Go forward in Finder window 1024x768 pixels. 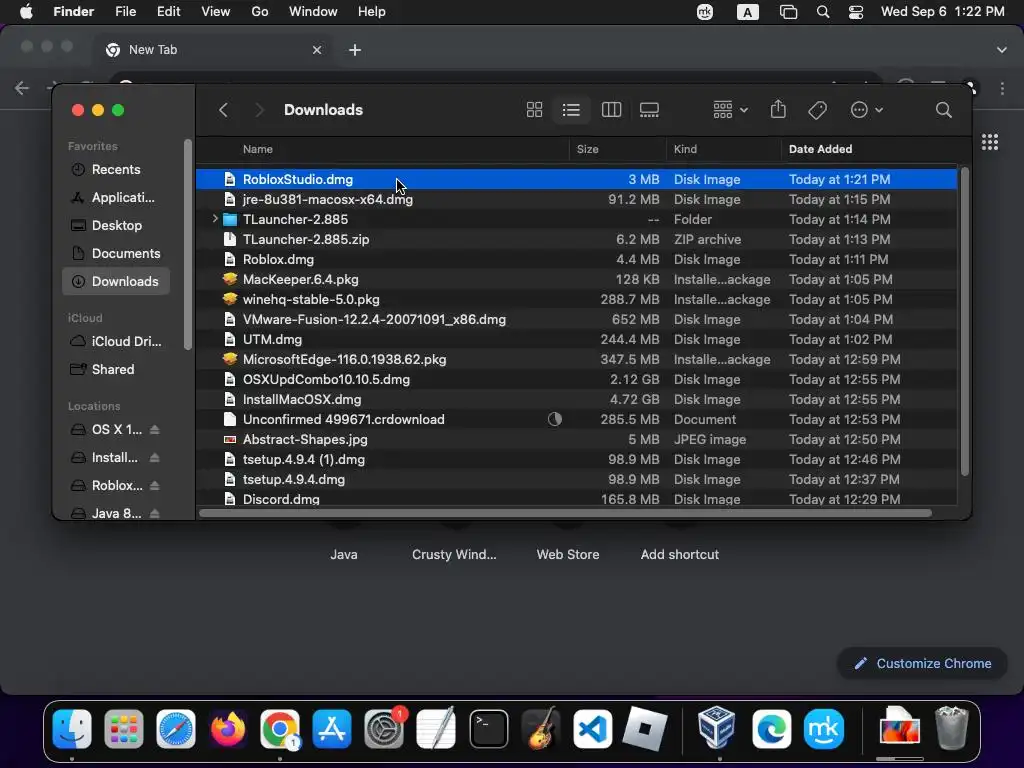click(x=259, y=110)
